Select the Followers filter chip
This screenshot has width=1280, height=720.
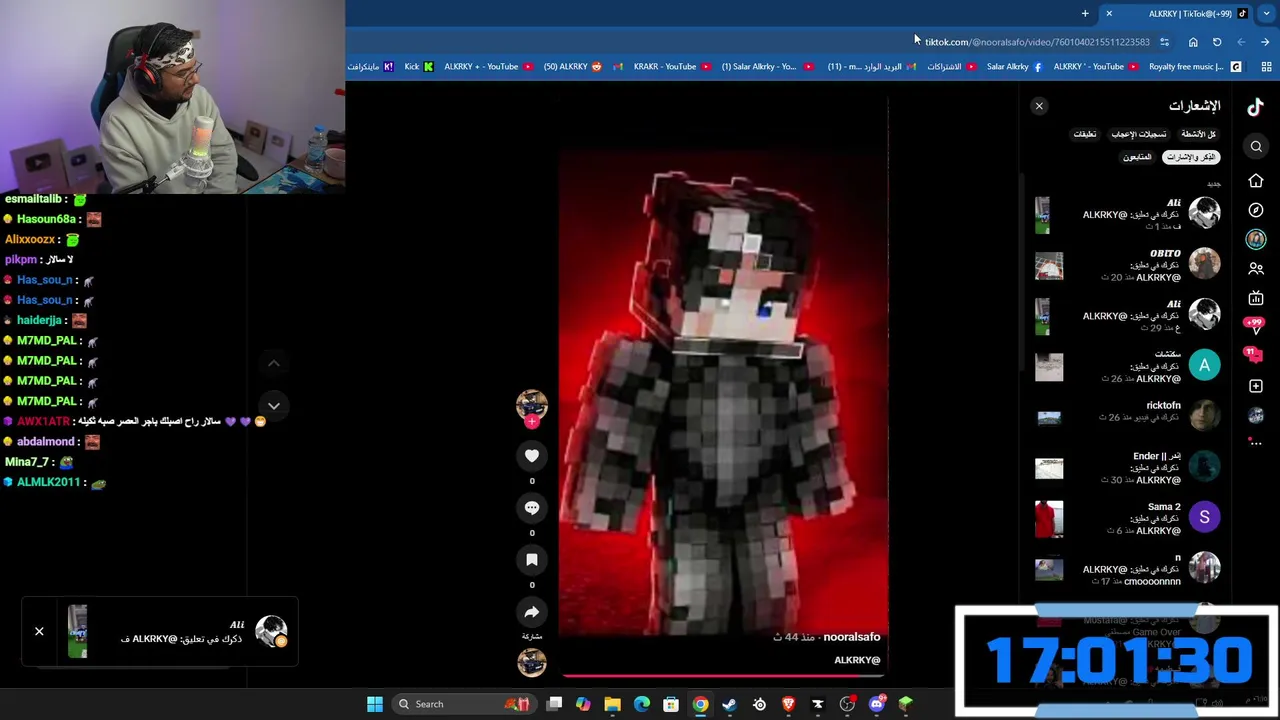click(1137, 157)
